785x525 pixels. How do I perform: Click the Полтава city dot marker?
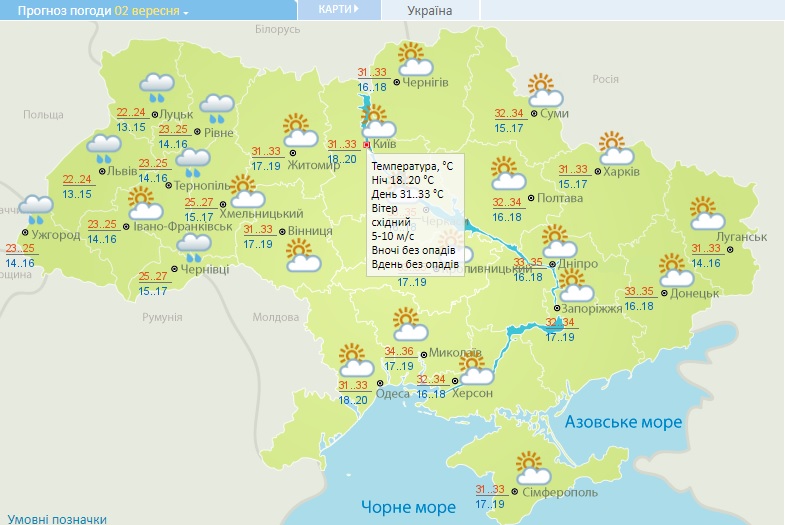click(531, 198)
